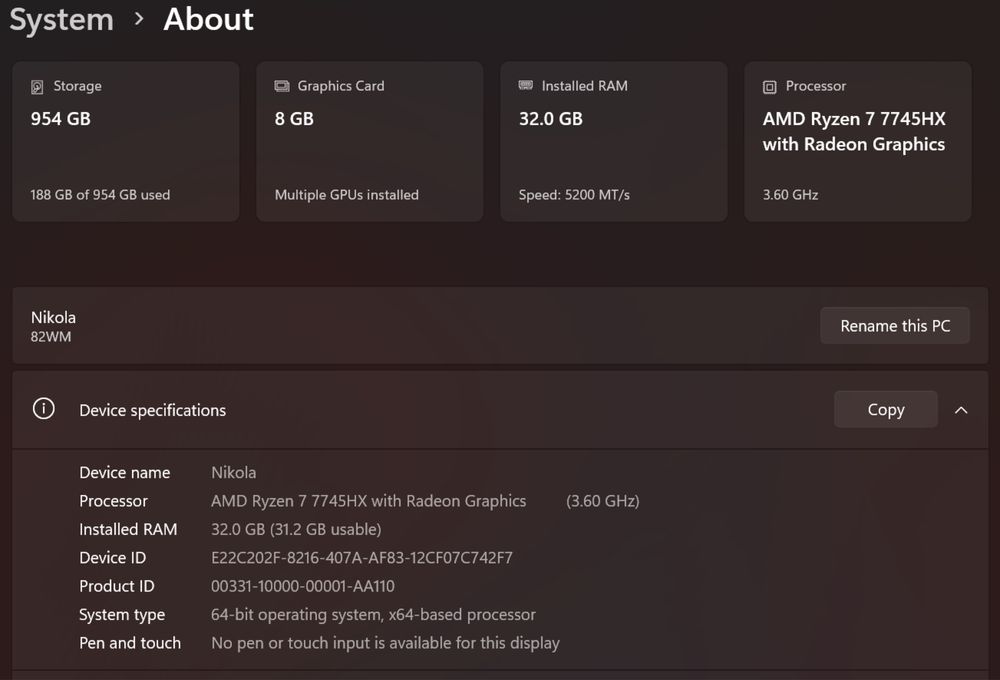
Task: Click the Graphics Card icon
Action: tap(281, 86)
